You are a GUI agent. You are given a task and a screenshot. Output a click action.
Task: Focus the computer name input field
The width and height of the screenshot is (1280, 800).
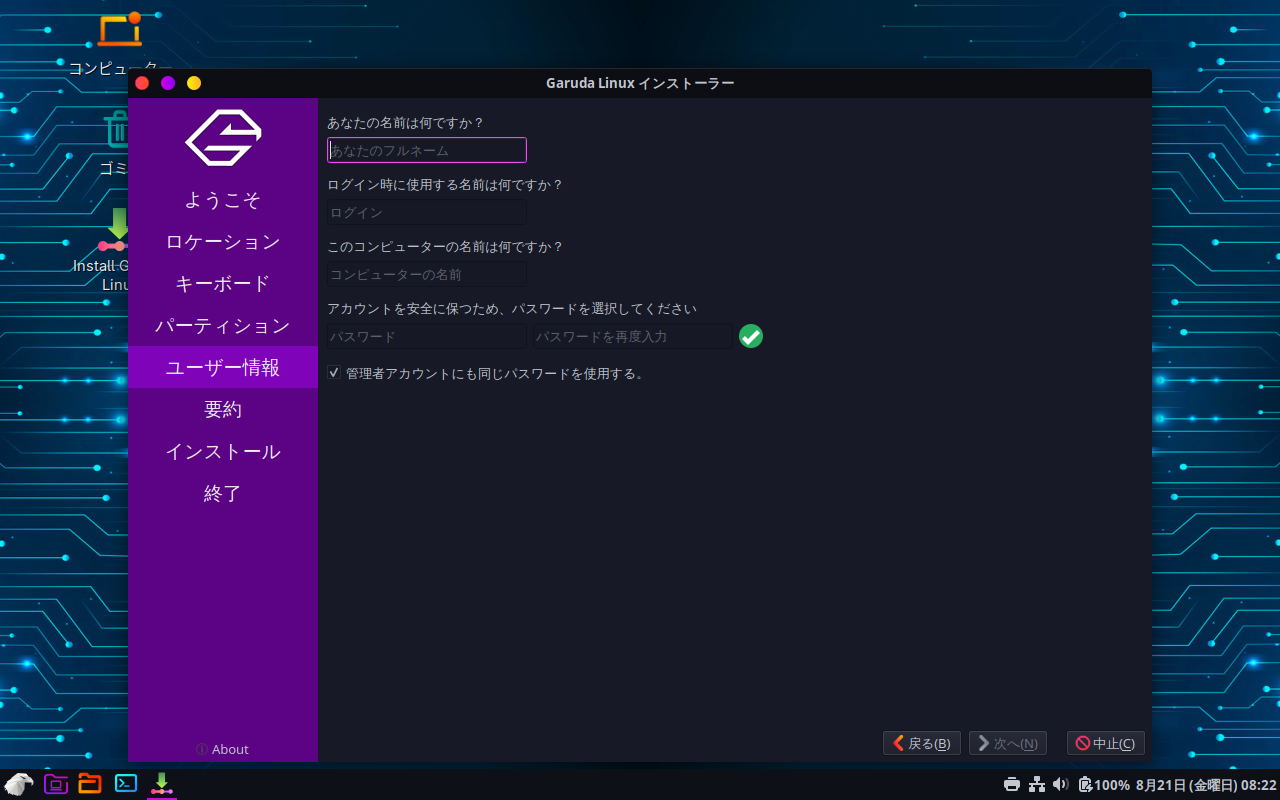pyautogui.click(x=427, y=274)
